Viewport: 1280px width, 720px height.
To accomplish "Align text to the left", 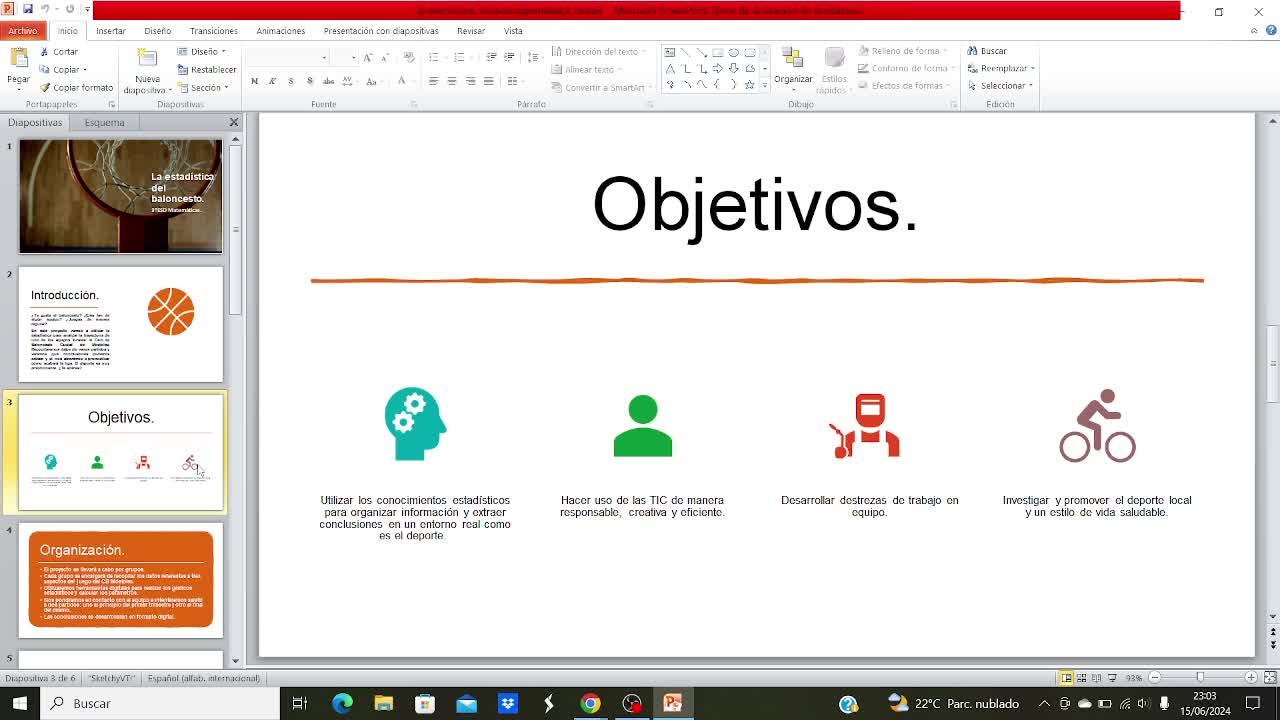I will click(x=433, y=81).
